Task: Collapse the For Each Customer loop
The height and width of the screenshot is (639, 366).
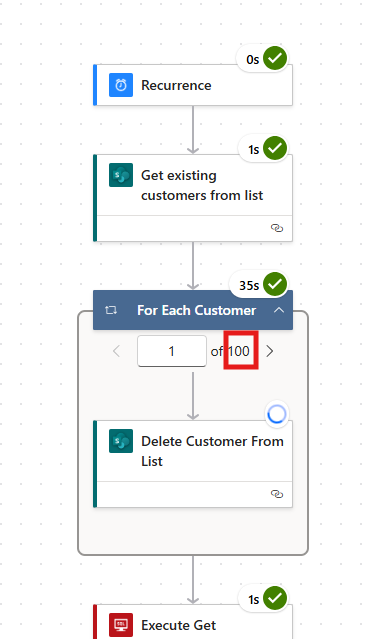Action: click(x=279, y=310)
